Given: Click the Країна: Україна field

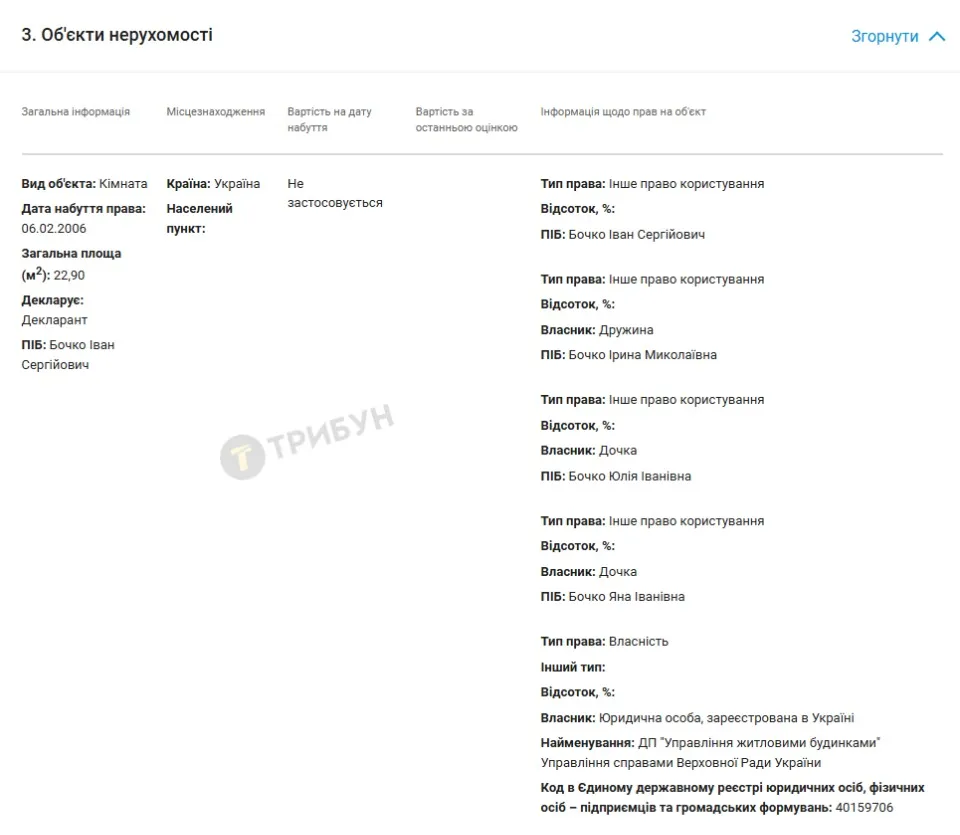Looking at the screenshot, I should (x=213, y=184).
